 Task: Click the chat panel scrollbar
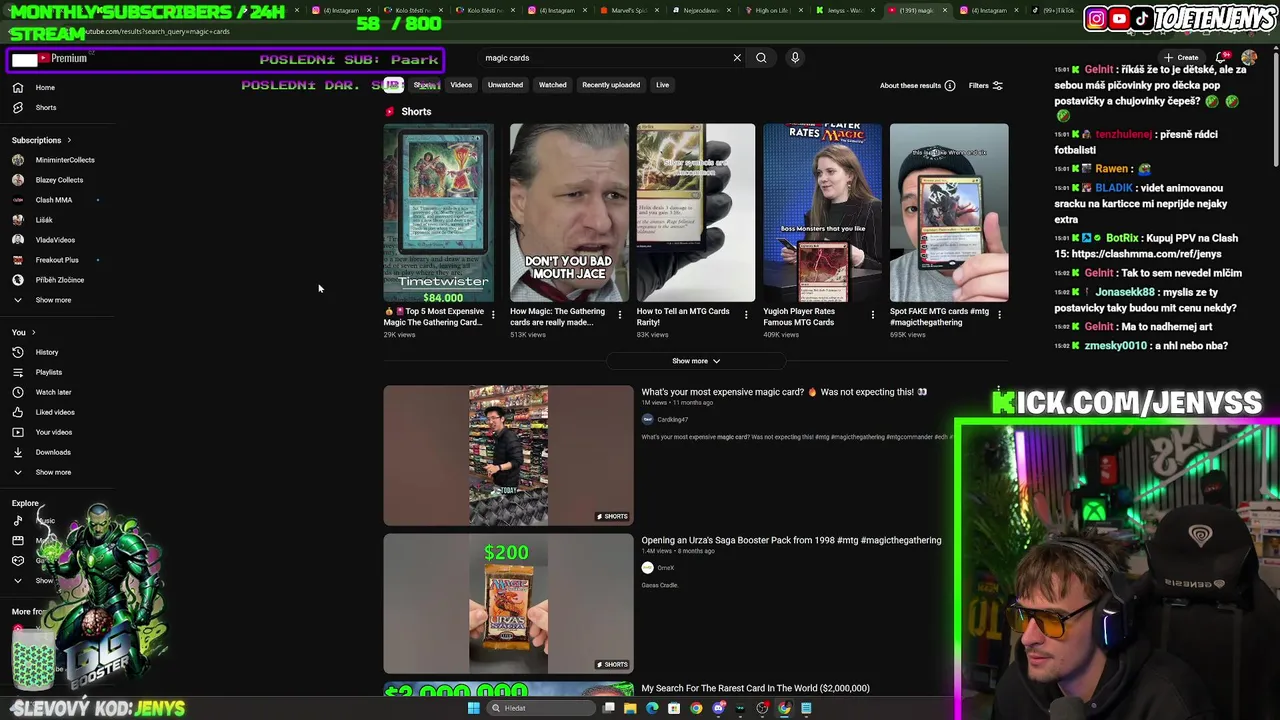point(1276,110)
